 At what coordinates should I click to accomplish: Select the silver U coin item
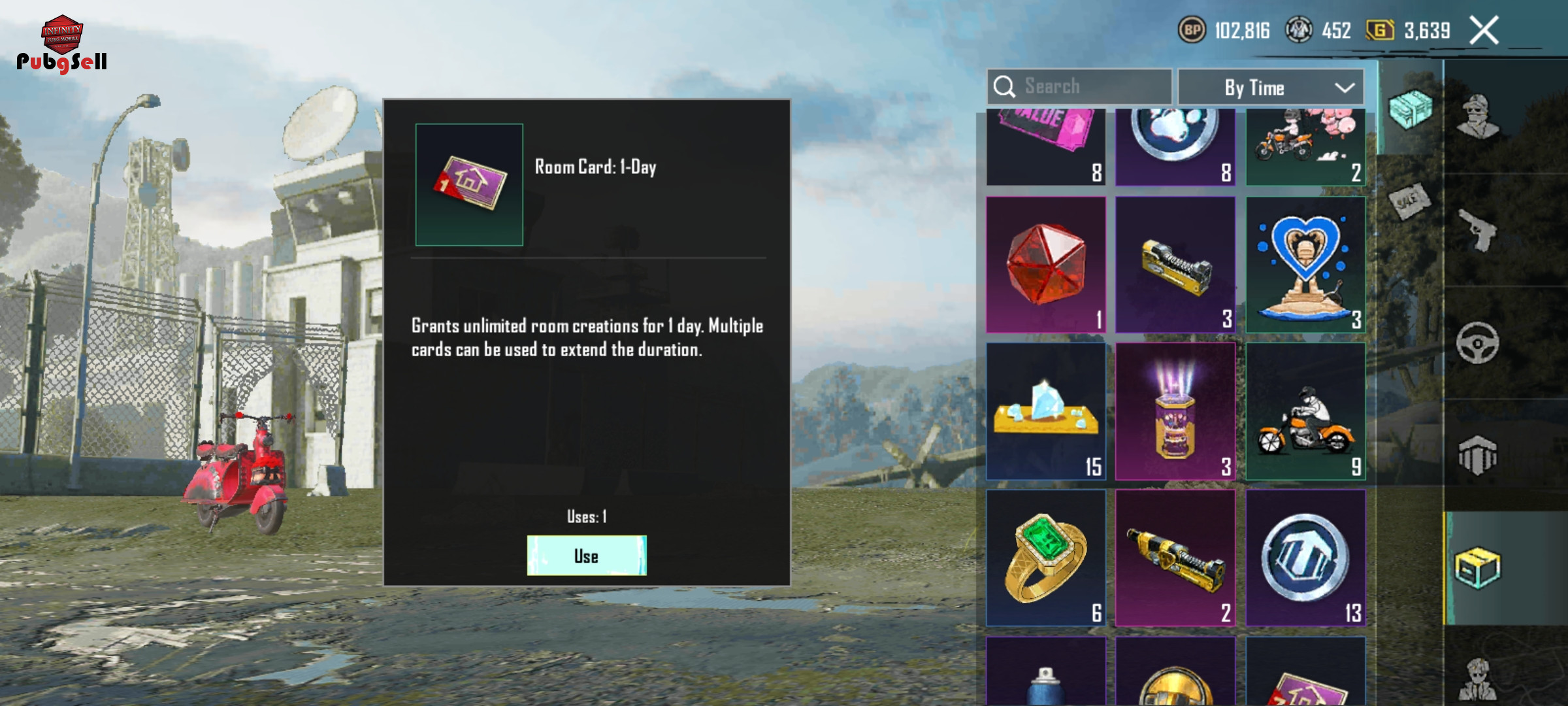point(1305,558)
